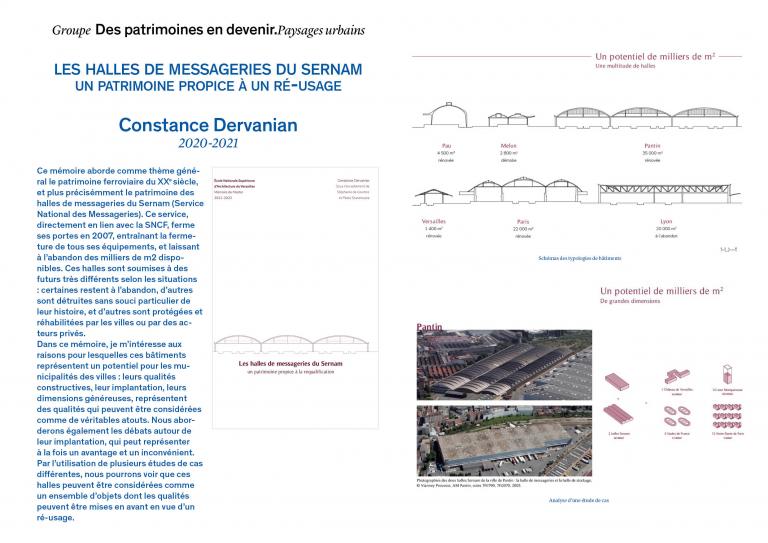Open the upper Pantin aerial photograph
Screen dimensions: 768x543
(504, 365)
